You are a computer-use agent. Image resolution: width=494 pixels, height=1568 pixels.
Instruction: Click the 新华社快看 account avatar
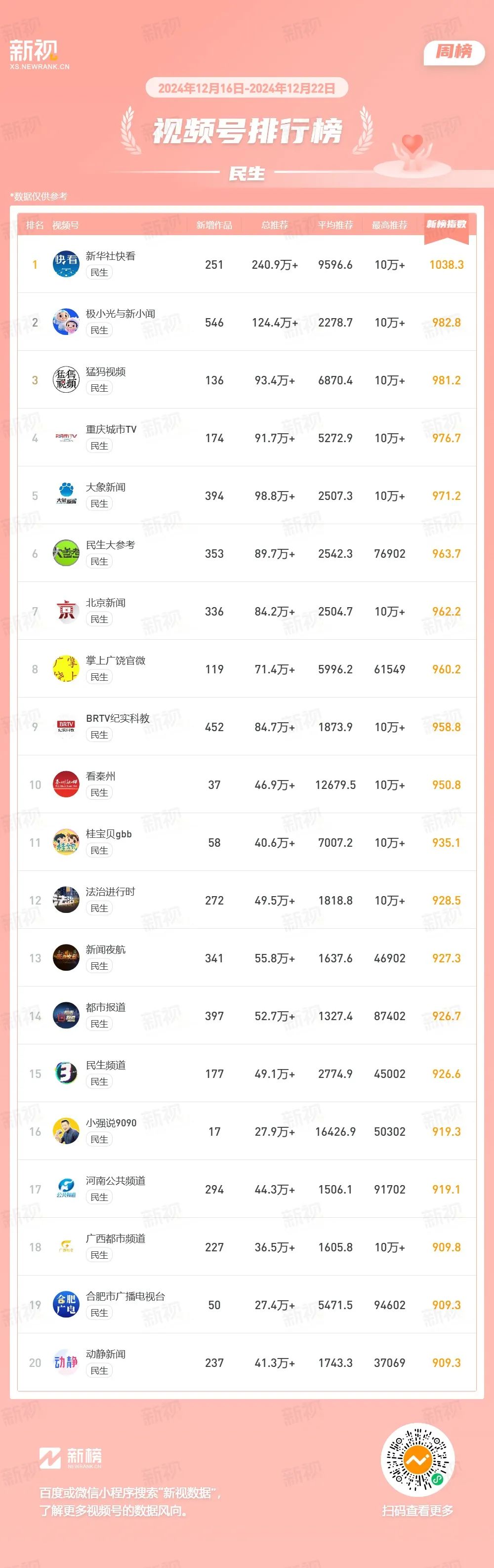[66, 264]
